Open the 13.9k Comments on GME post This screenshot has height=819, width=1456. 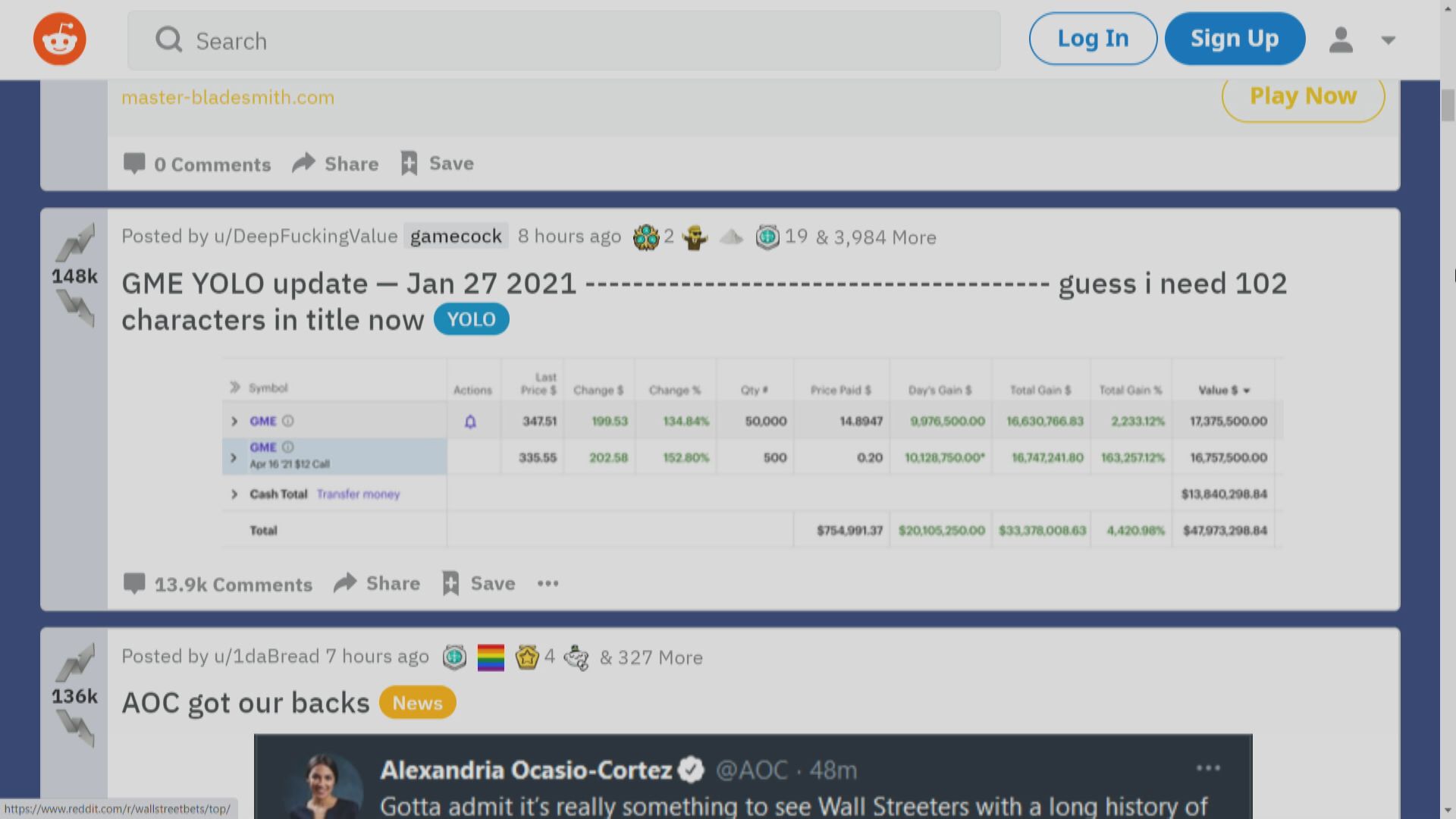[x=218, y=584]
